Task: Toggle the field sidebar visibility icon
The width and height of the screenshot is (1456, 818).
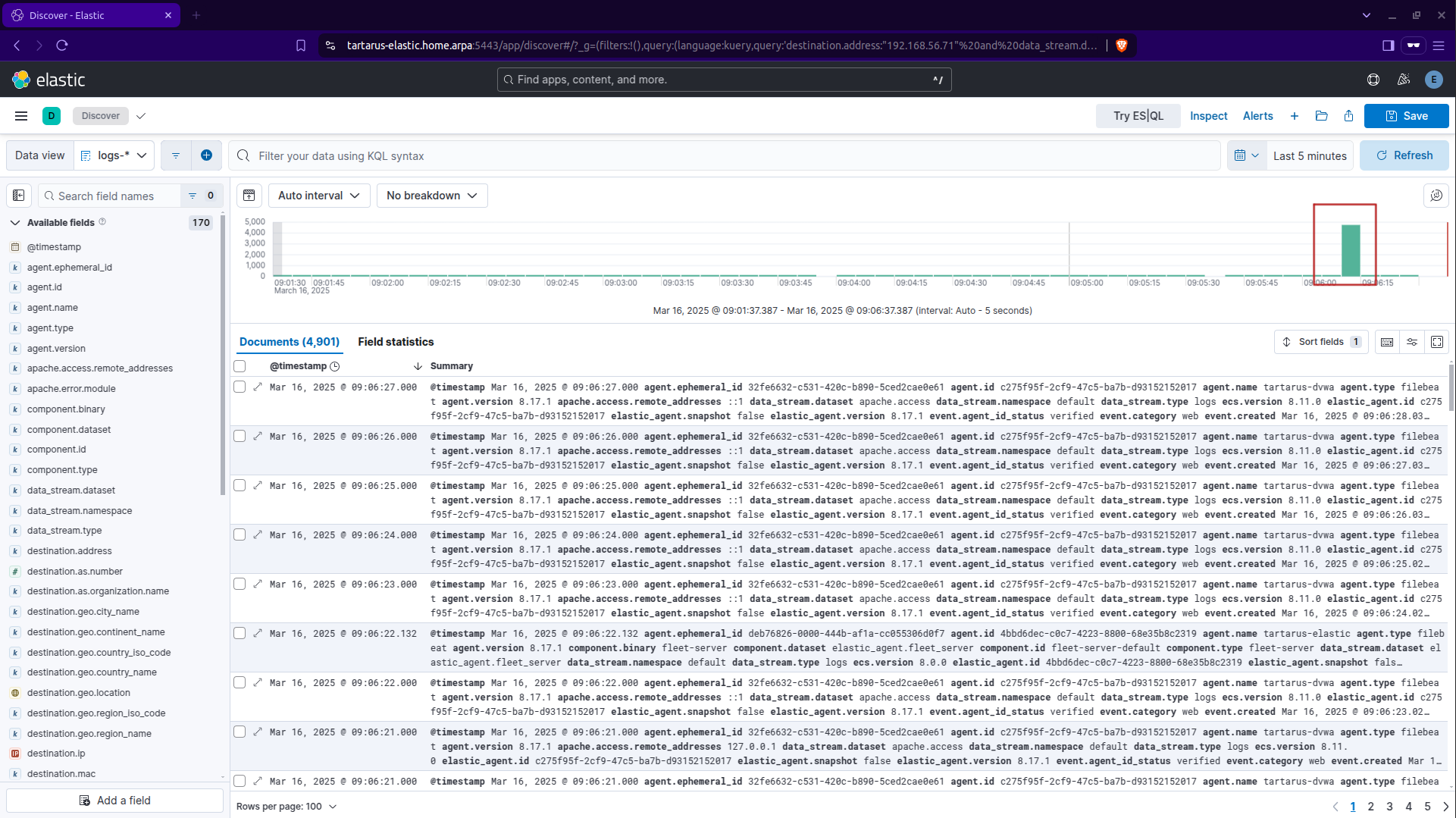Action: pos(19,196)
